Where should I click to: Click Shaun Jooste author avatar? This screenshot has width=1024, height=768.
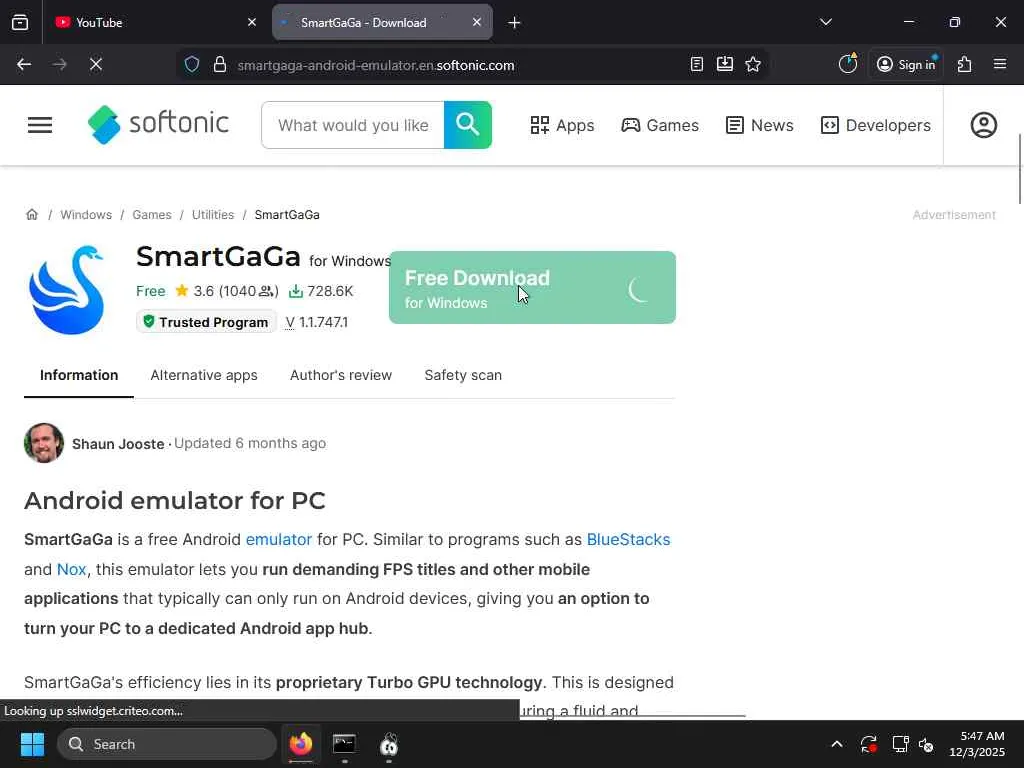click(44, 443)
